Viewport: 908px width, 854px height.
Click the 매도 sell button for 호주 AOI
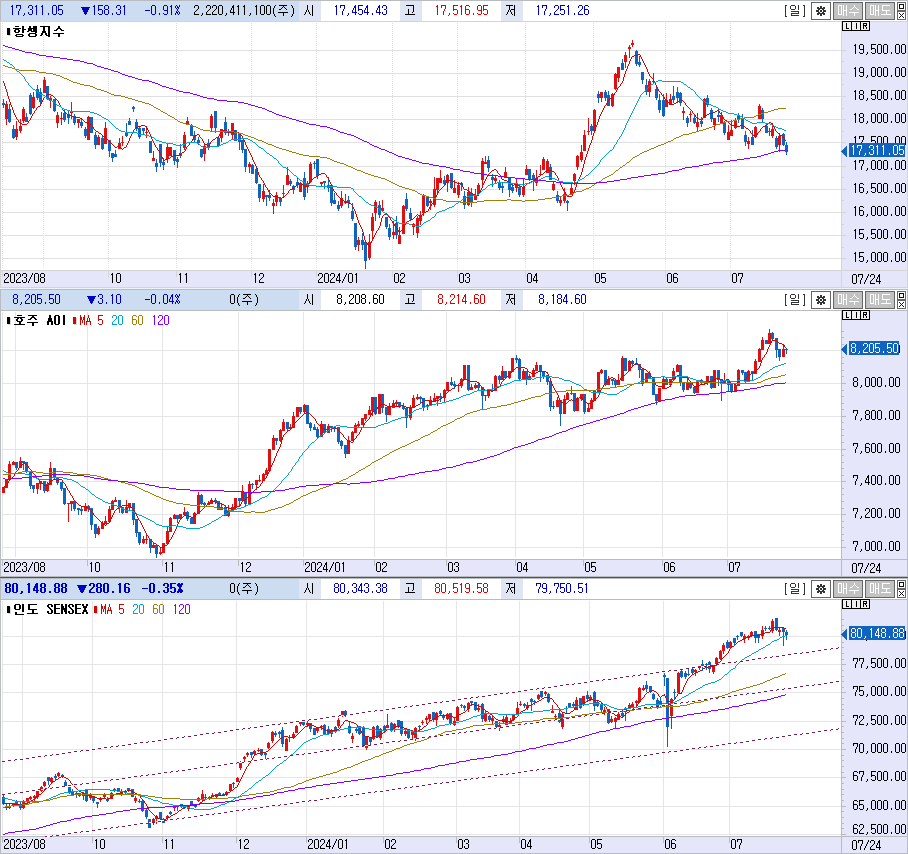point(880,299)
